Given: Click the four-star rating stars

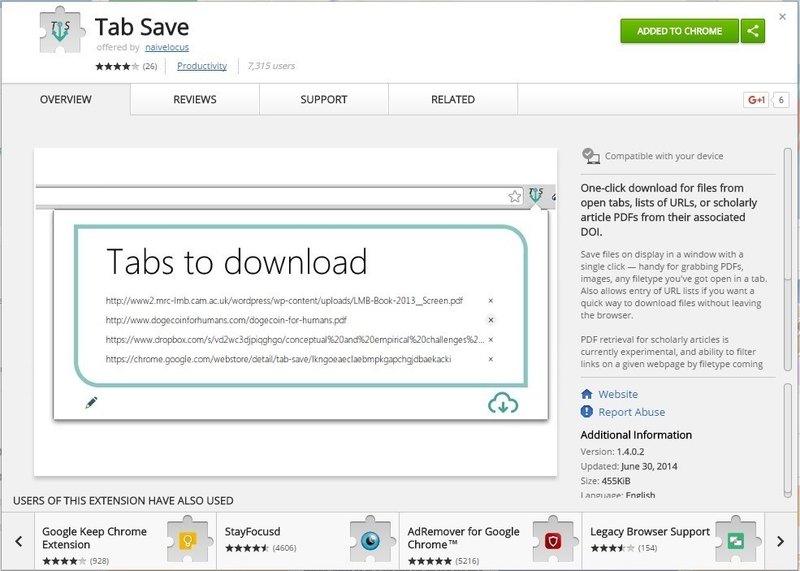Looking at the screenshot, I should [x=117, y=66].
